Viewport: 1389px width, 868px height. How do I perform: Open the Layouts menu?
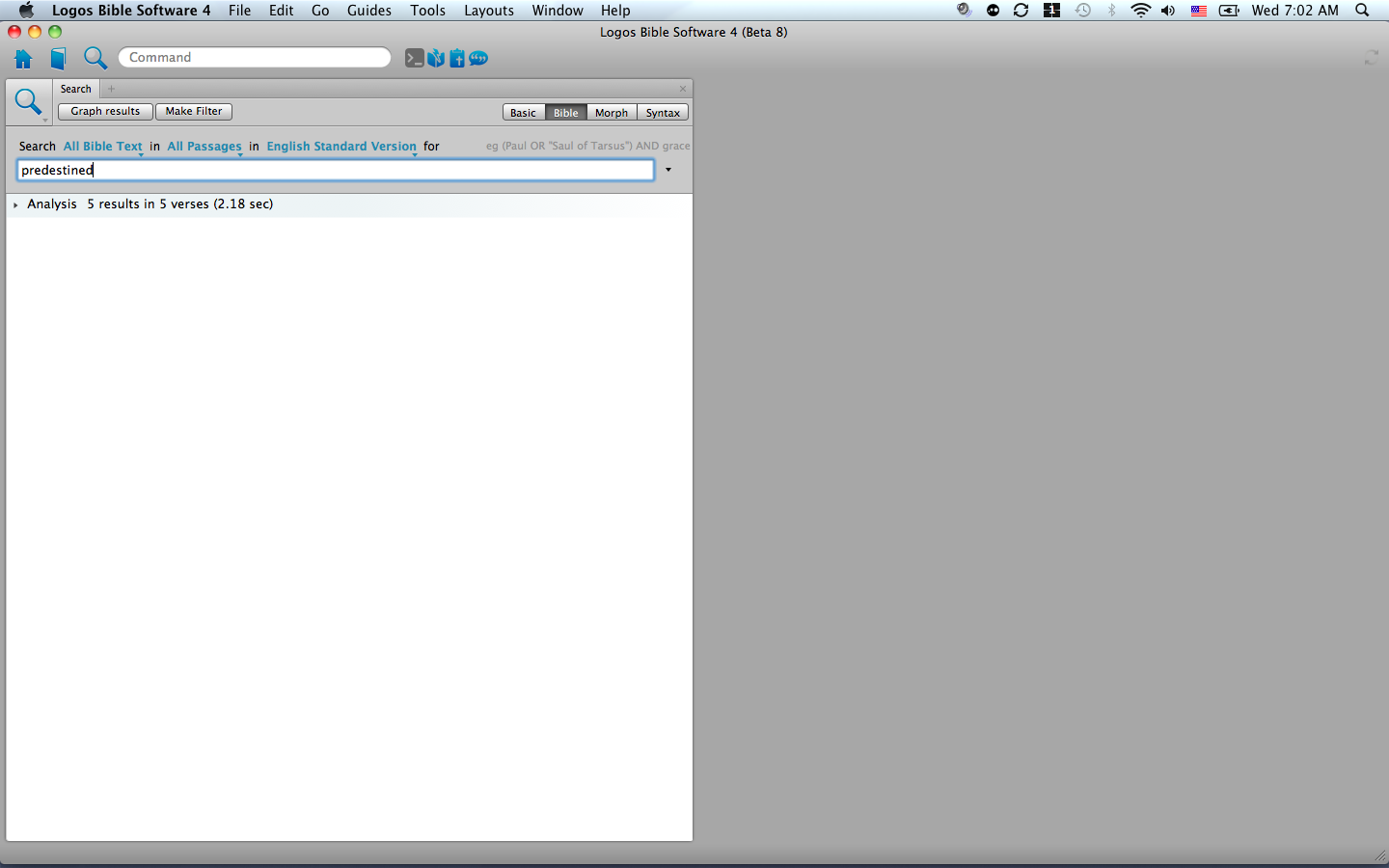point(489,11)
